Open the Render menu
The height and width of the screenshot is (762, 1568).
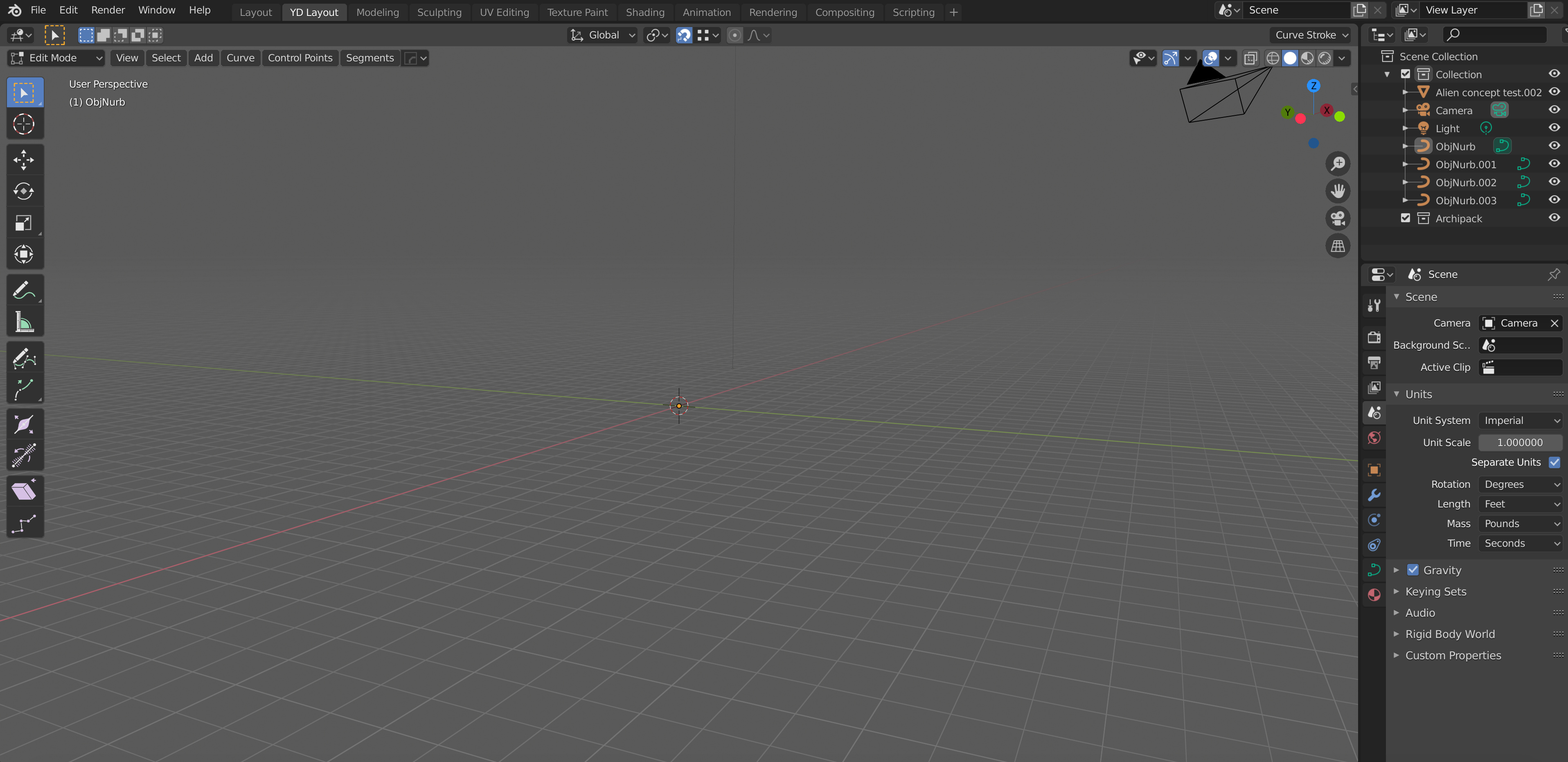107,10
